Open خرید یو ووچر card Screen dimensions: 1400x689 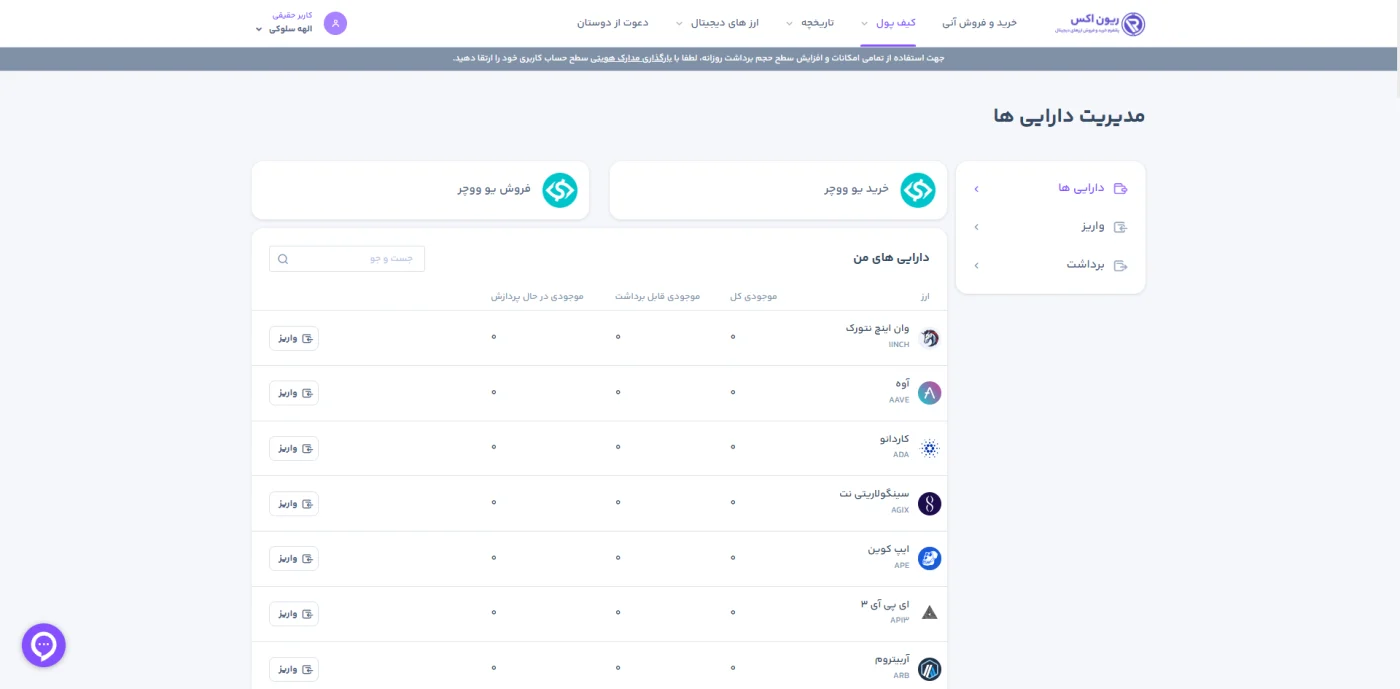pyautogui.click(x=778, y=190)
